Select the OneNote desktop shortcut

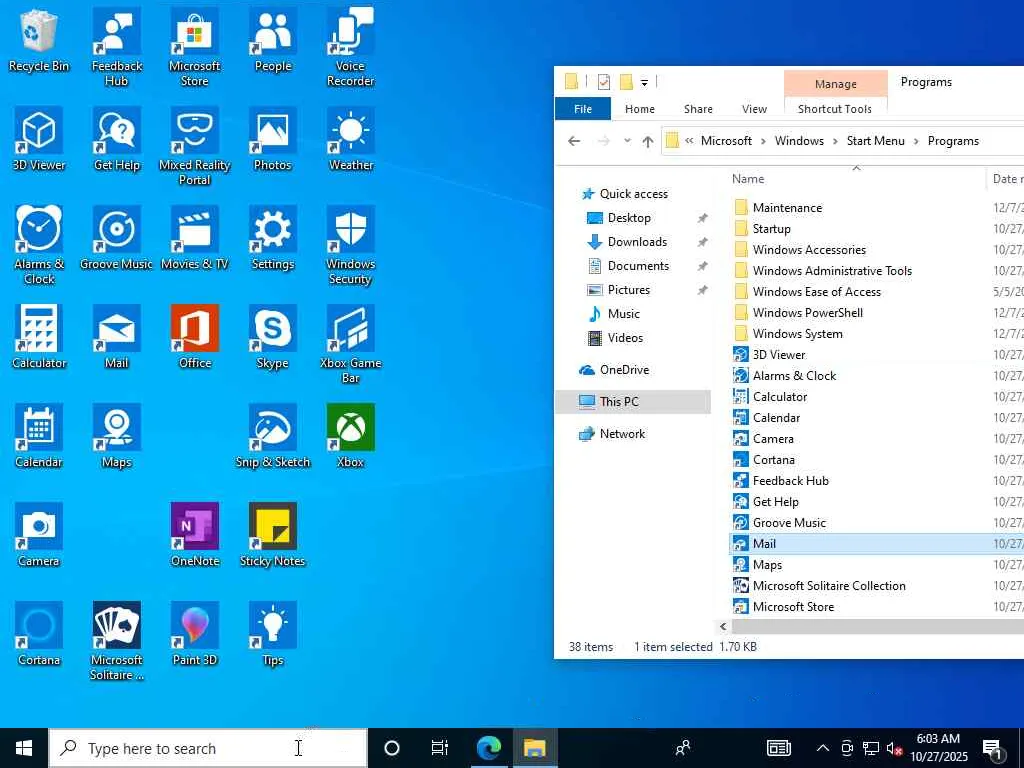point(195,535)
